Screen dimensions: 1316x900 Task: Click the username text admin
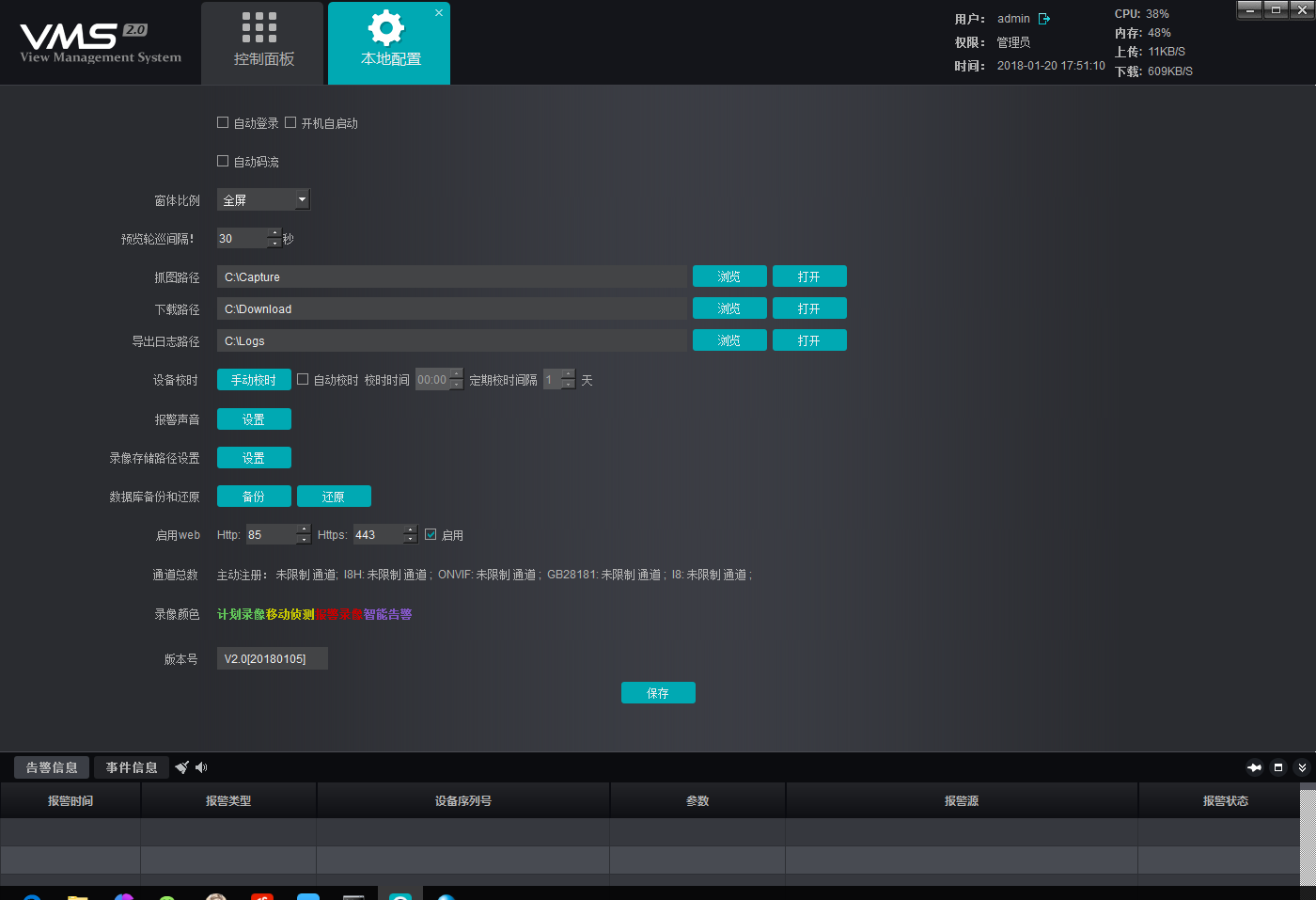[1013, 19]
